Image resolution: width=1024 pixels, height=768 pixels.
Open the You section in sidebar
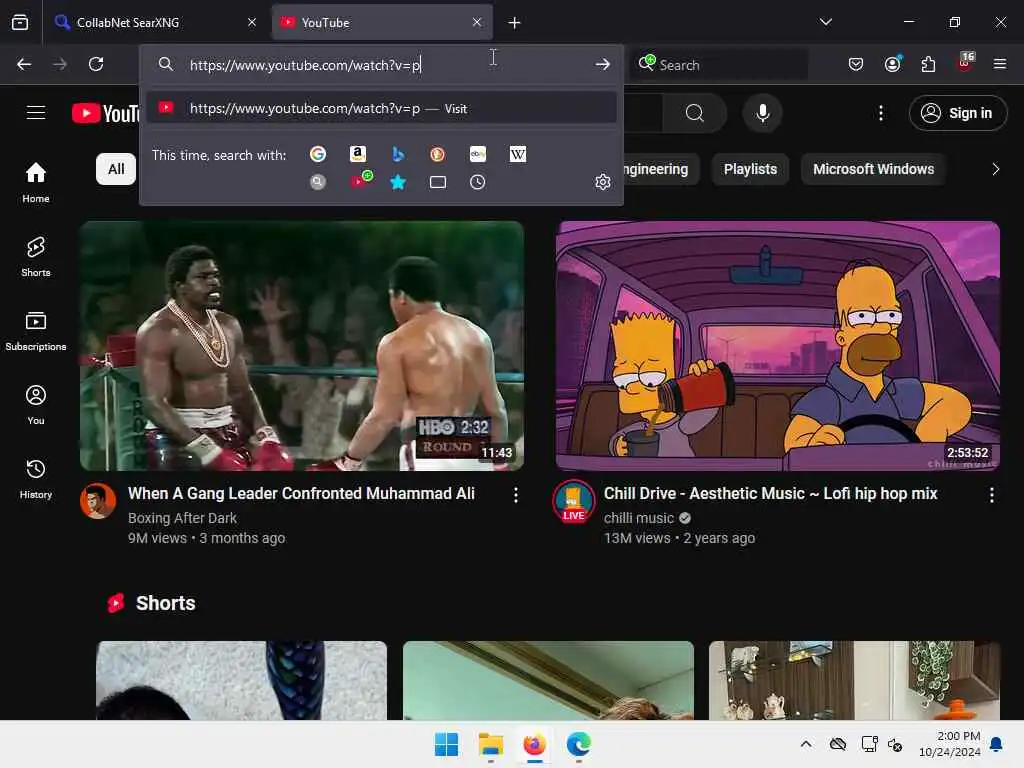tap(36, 405)
